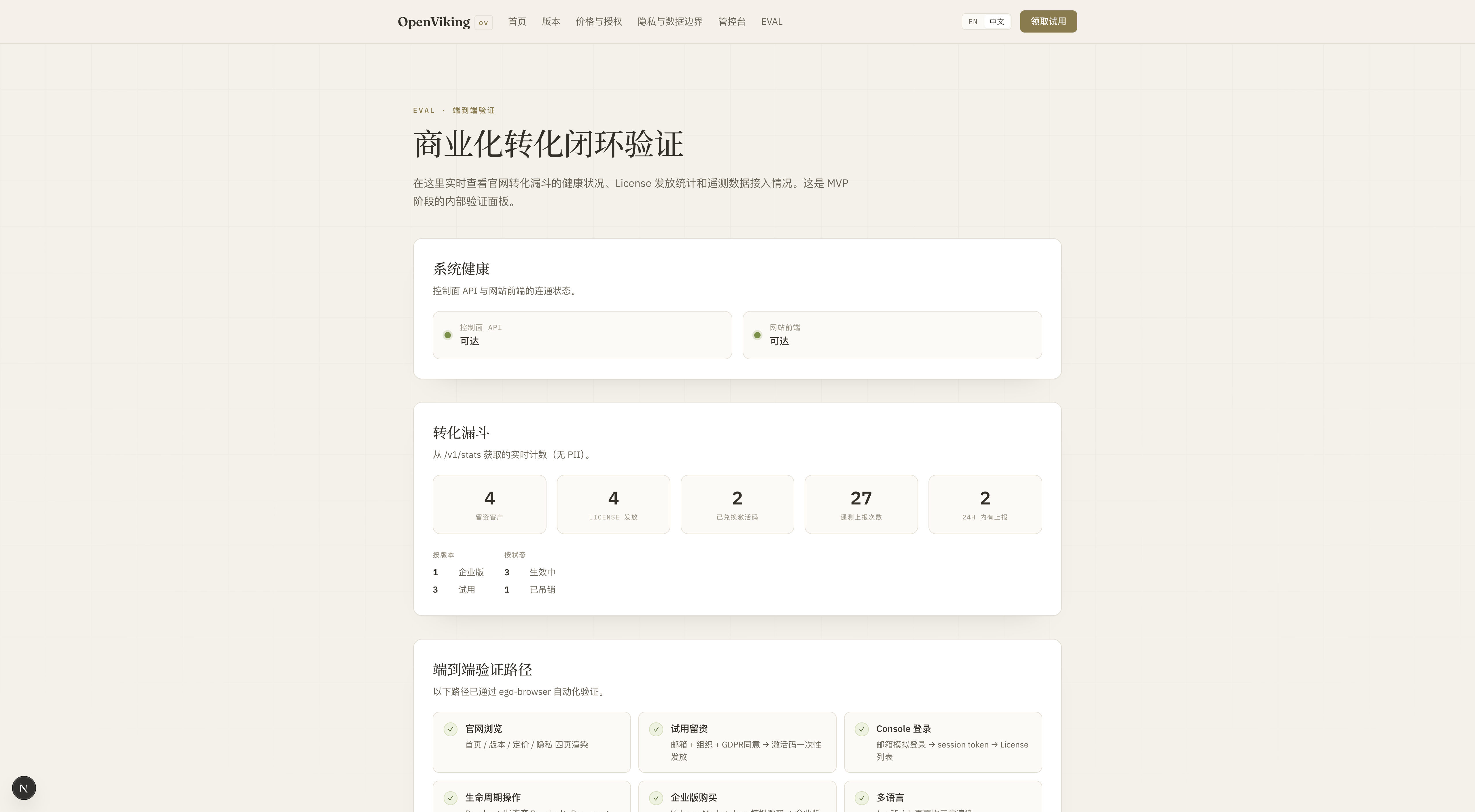Click the 多语言 card title
The image size is (1475, 812).
[890, 797]
